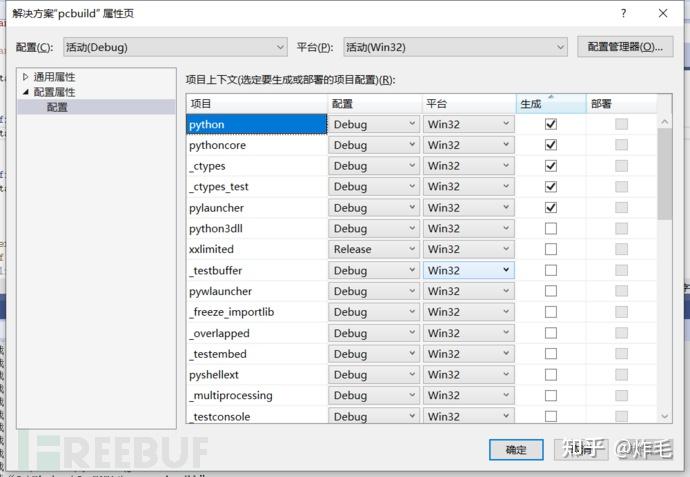Open 配置管理器 configuration manager
Screen dimensions: 690x477
tap(625, 47)
